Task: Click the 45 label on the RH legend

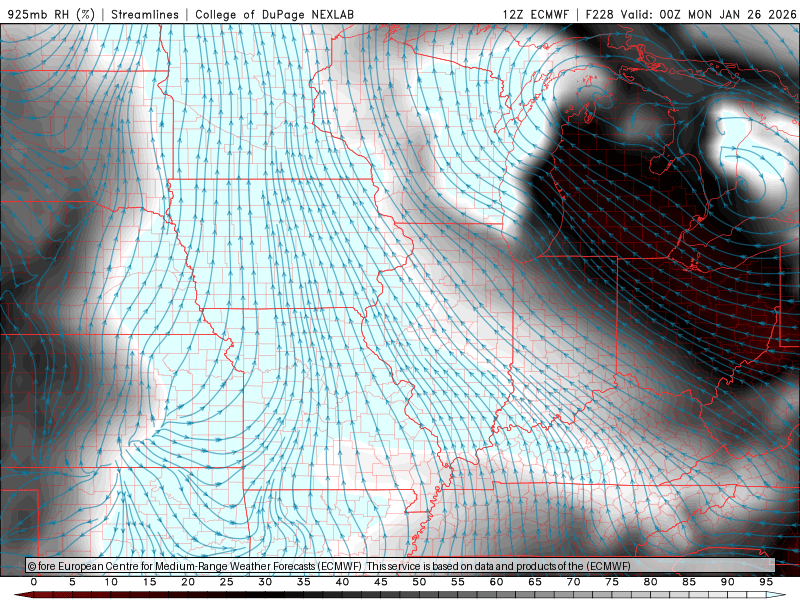Action: point(381,582)
